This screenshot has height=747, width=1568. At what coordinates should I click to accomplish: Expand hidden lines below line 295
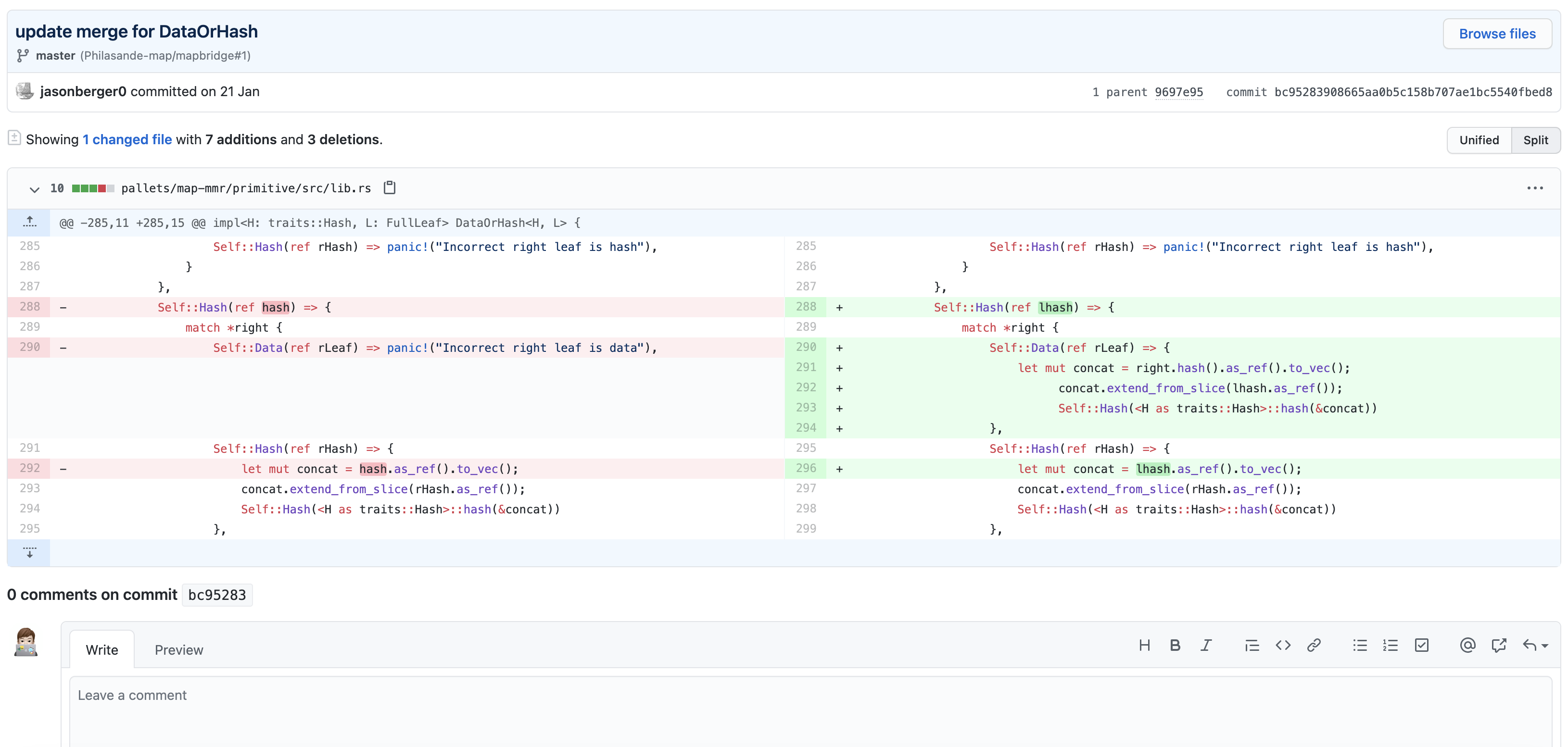point(29,552)
